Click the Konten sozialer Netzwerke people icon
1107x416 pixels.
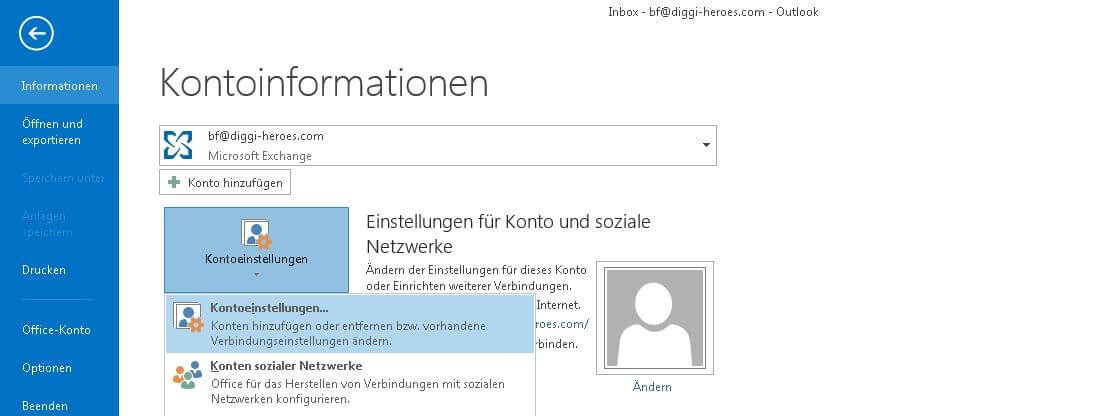click(188, 376)
